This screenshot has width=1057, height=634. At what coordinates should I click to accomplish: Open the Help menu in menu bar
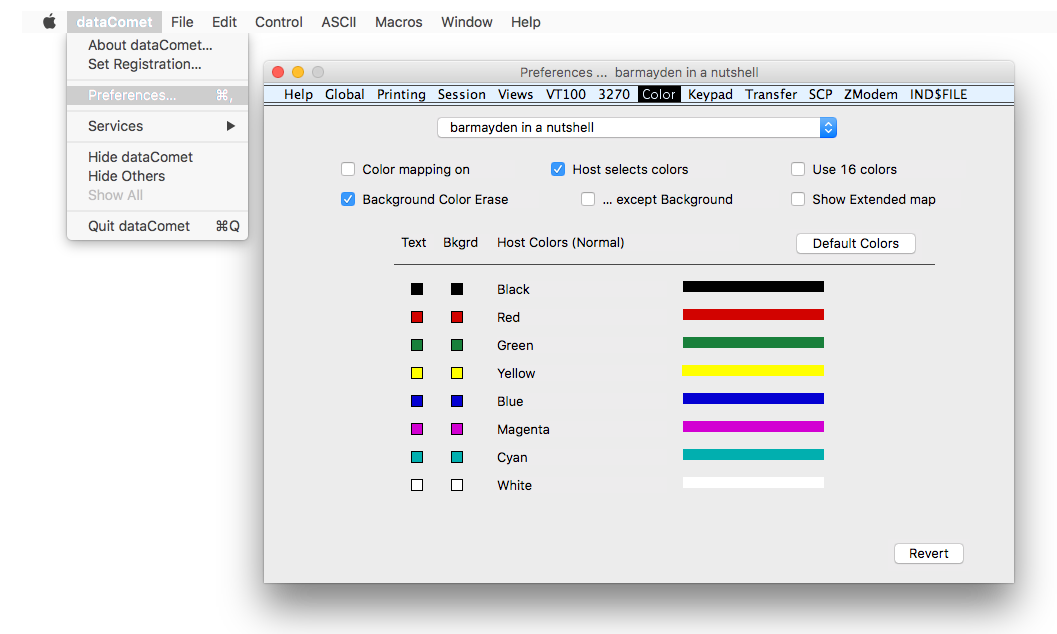[526, 22]
